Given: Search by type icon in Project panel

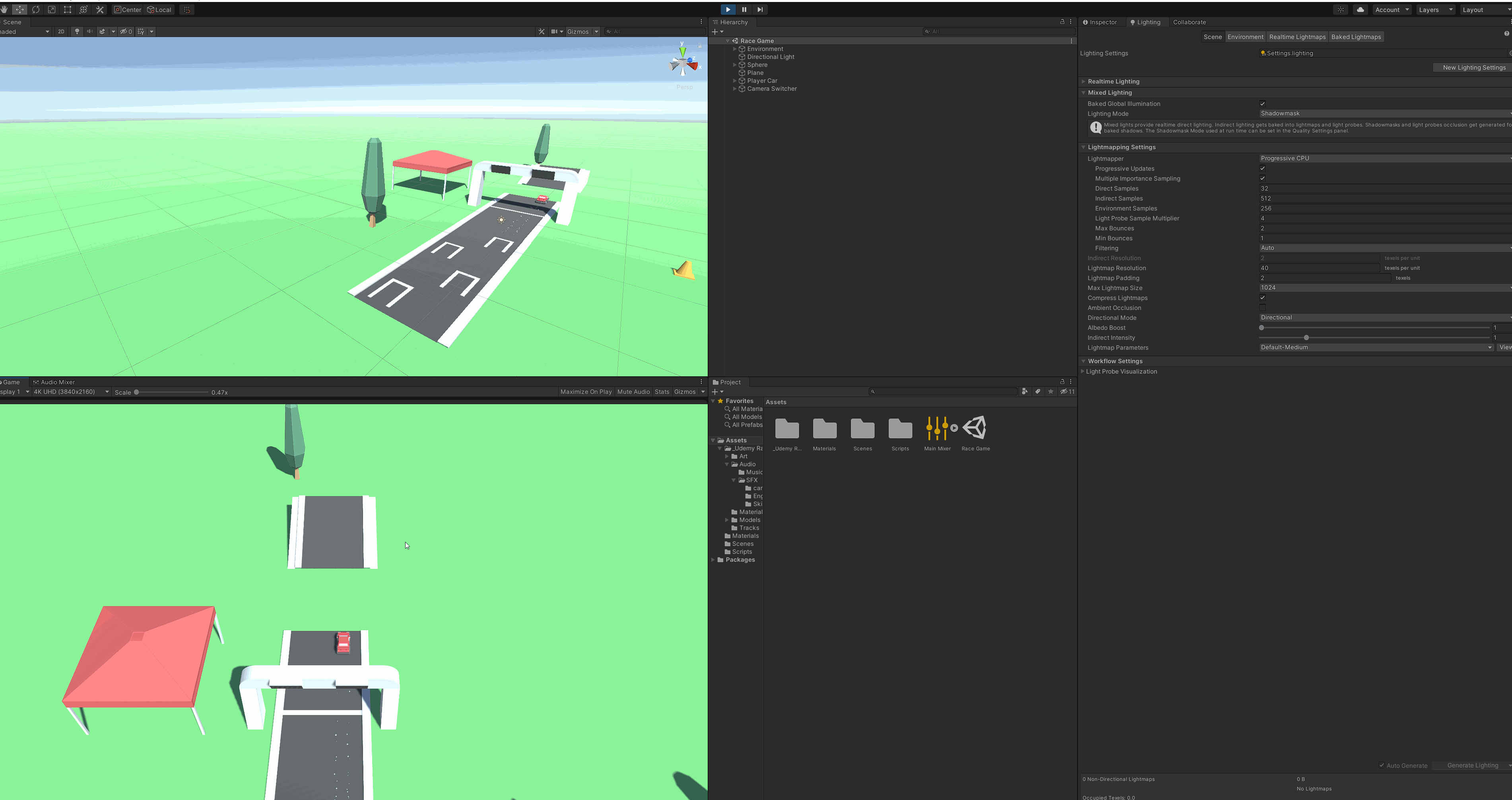Looking at the screenshot, I should click(1025, 391).
